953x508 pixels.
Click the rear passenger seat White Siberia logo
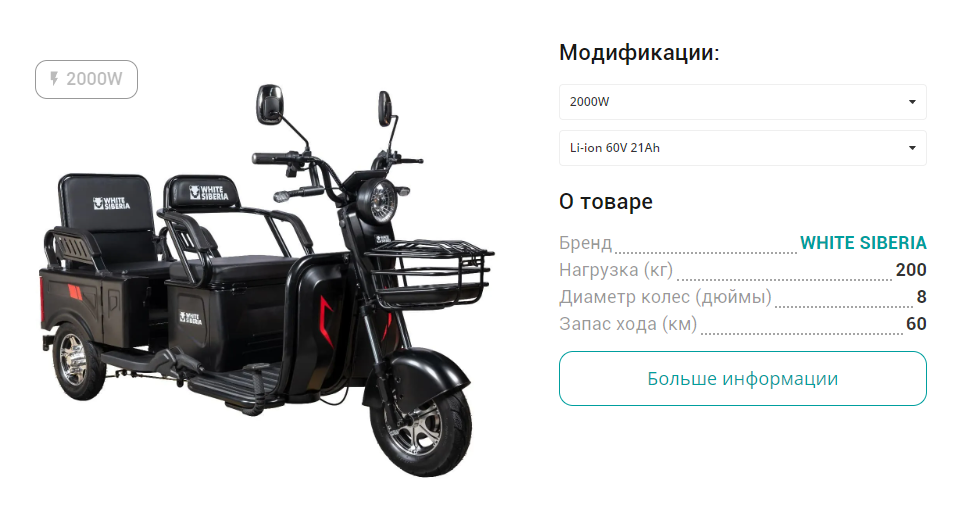(x=111, y=203)
